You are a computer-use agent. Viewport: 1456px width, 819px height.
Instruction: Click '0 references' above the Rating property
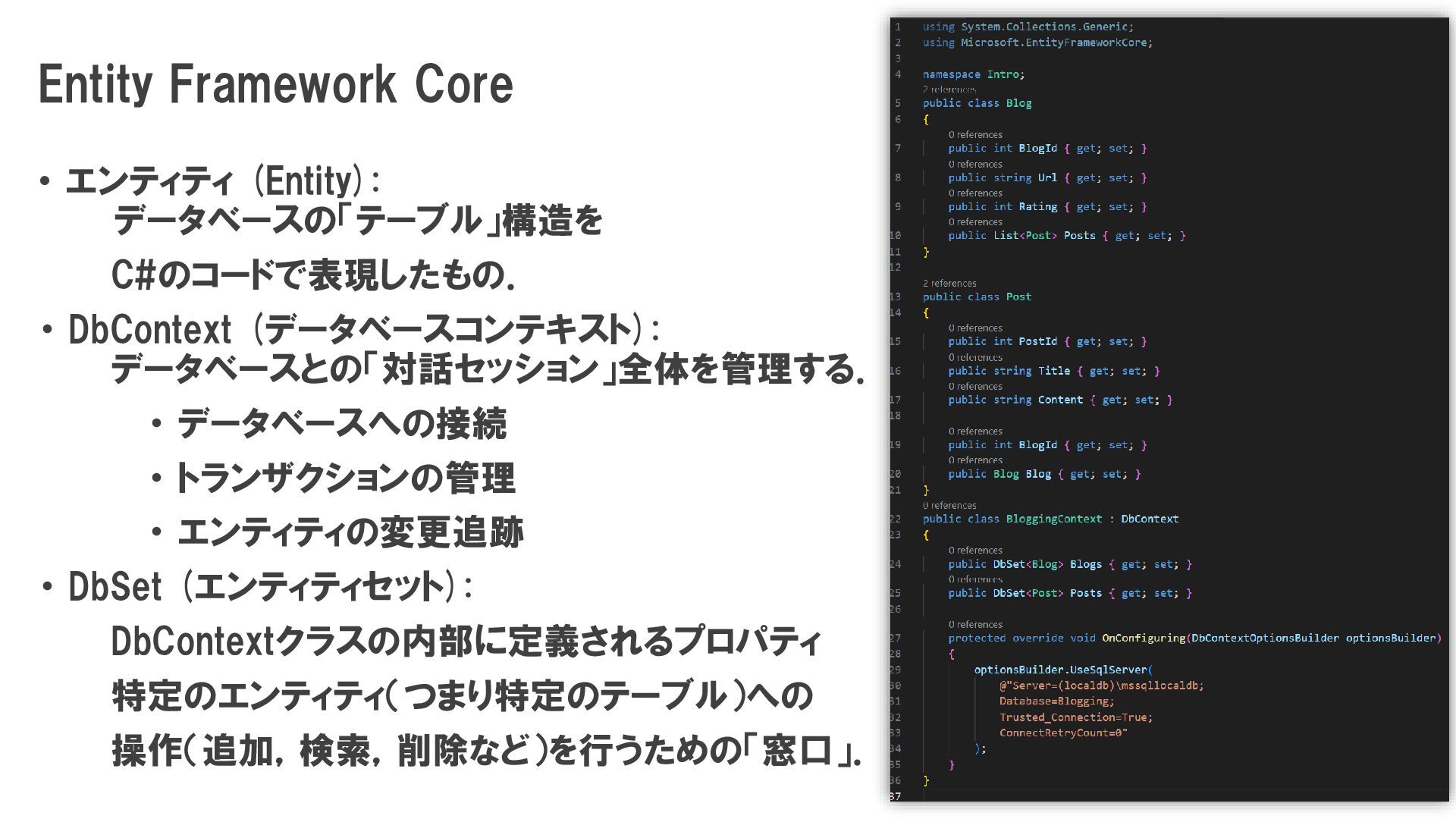coord(974,193)
